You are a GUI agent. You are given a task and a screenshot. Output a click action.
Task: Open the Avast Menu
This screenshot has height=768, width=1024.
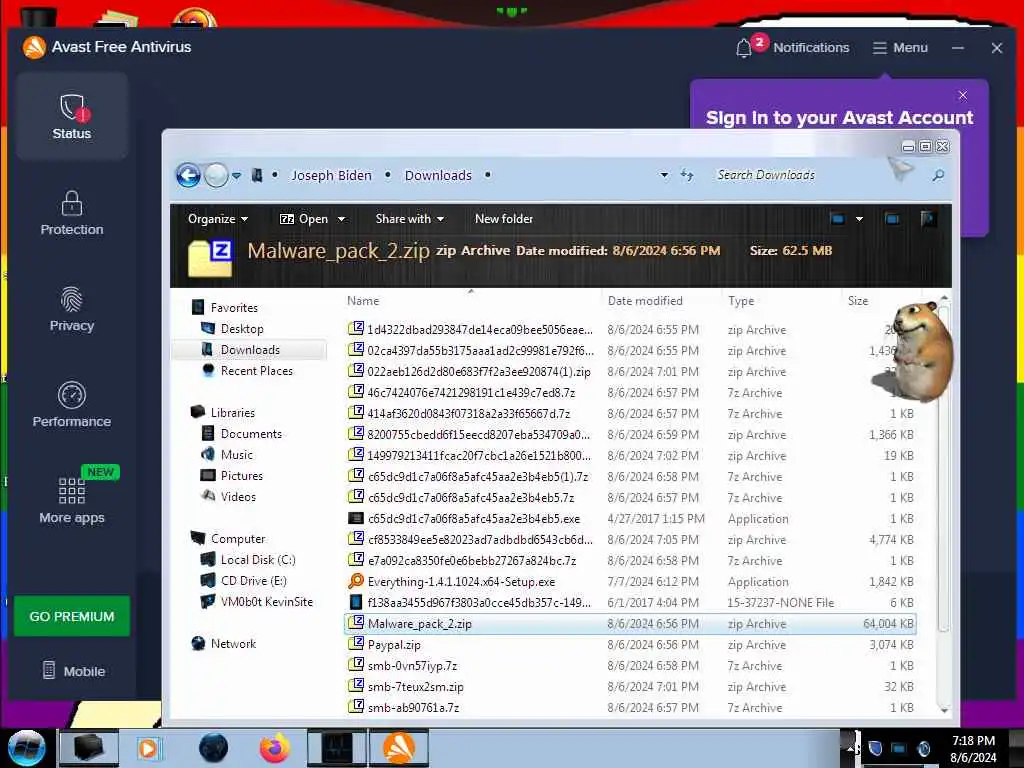coord(900,48)
